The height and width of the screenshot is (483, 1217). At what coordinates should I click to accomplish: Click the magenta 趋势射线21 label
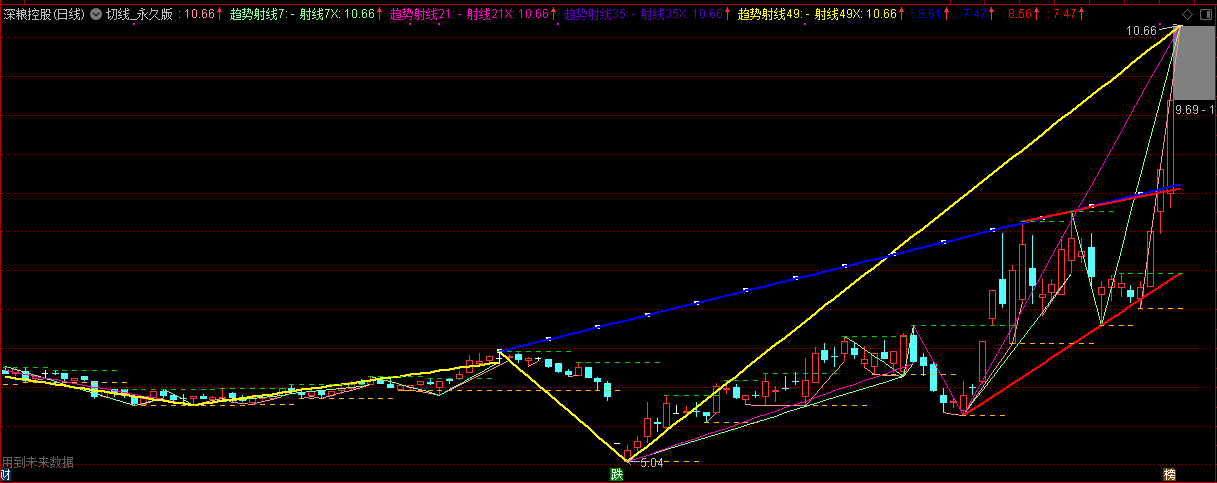(x=421, y=14)
